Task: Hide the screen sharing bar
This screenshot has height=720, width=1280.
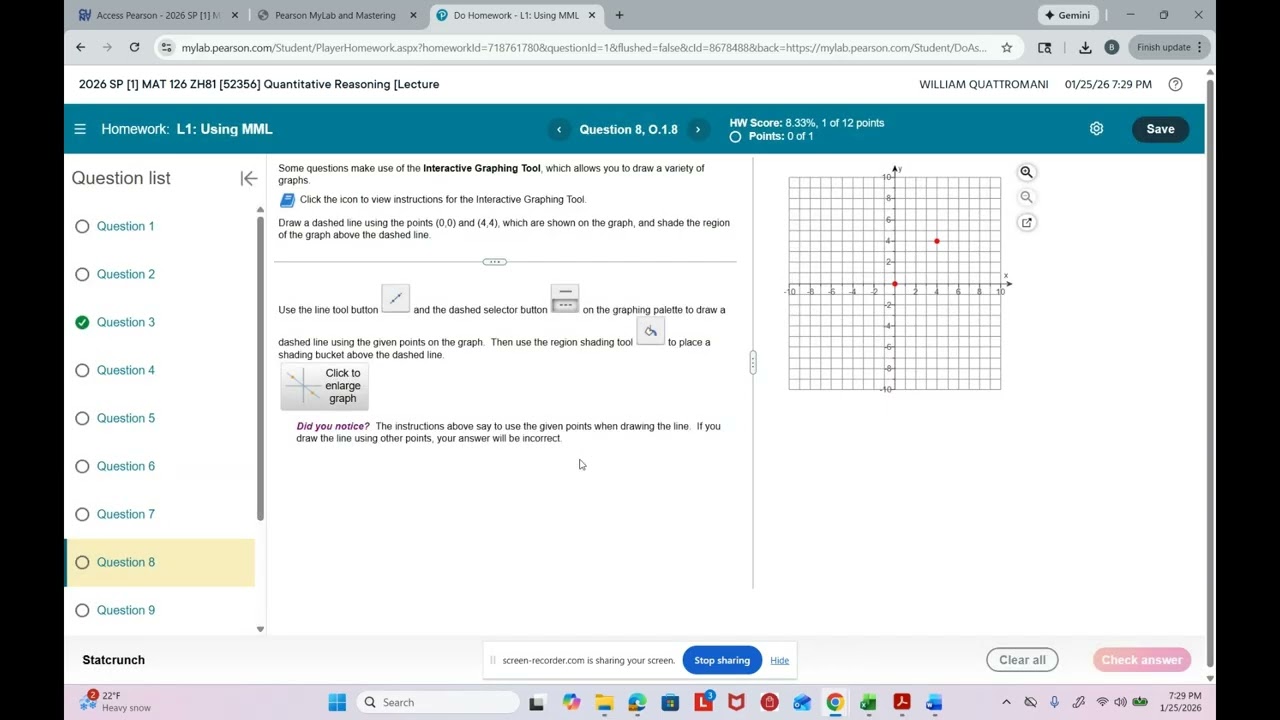Action: coord(779,660)
